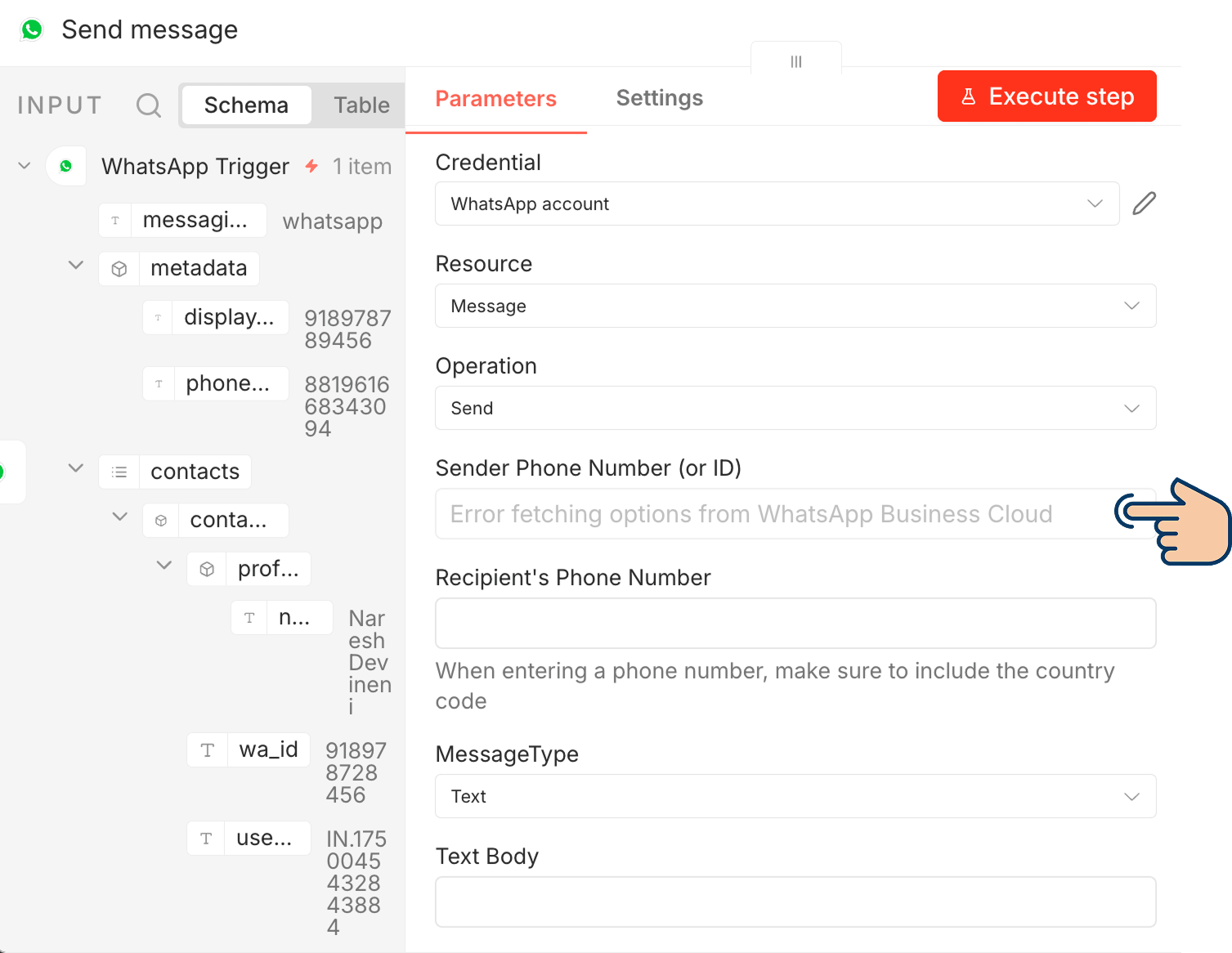1232x953 pixels.
Task: Select the conta... schema item
Action: coord(216,521)
